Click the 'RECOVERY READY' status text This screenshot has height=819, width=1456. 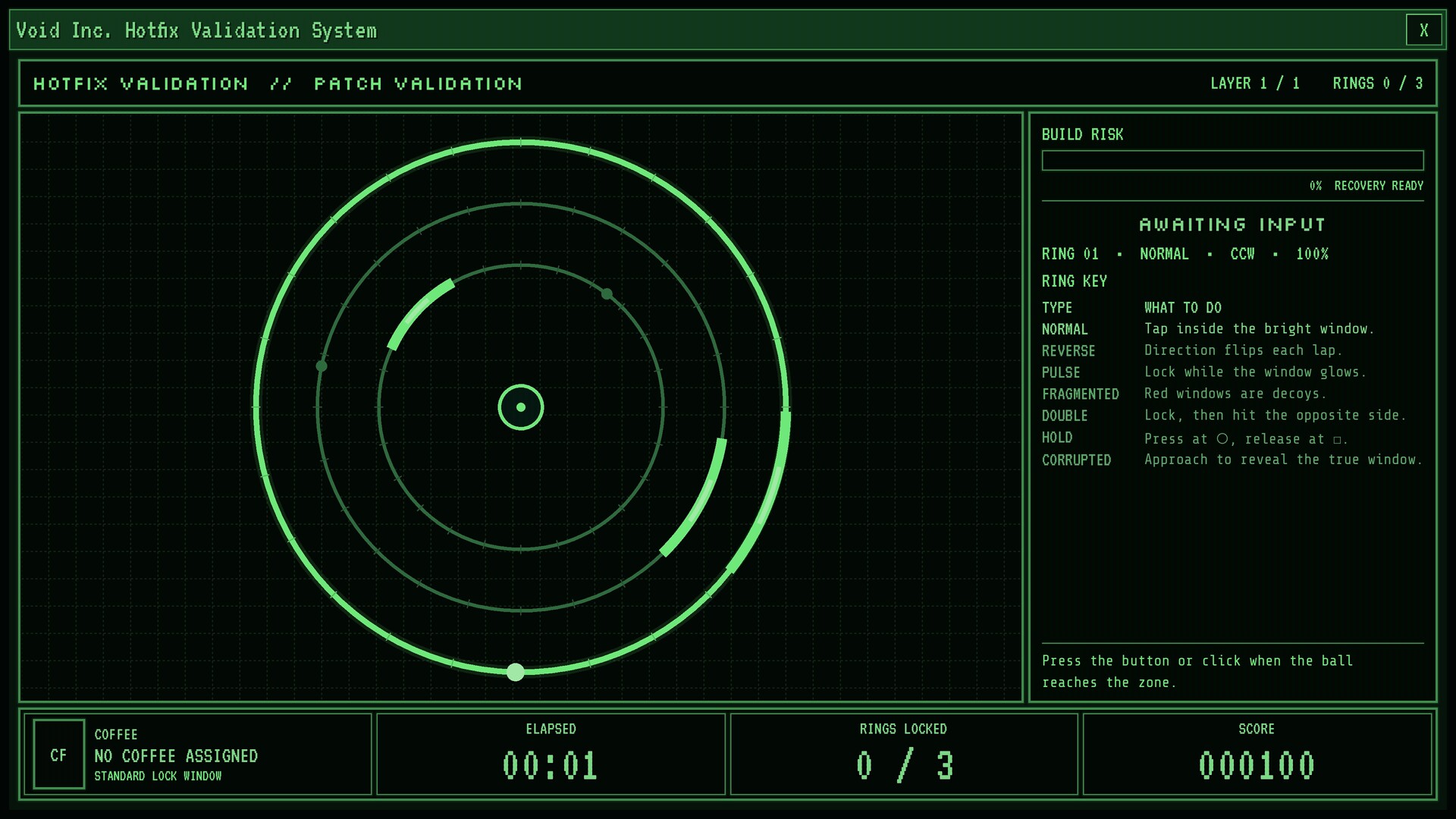(x=1379, y=186)
